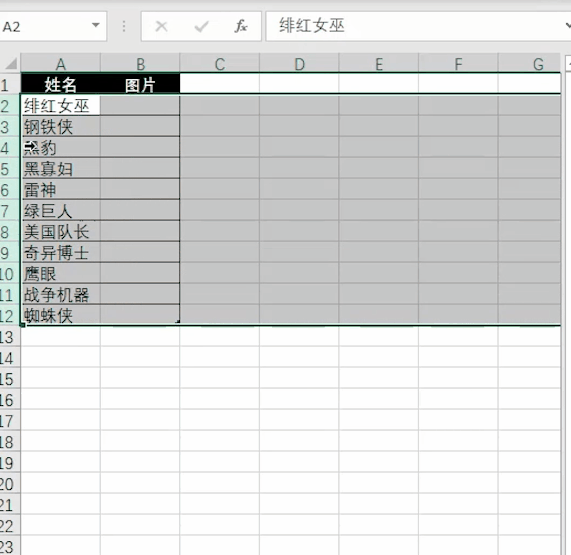This screenshot has width=571, height=555.
Task: Select the cell 雷神
Action: (60, 189)
